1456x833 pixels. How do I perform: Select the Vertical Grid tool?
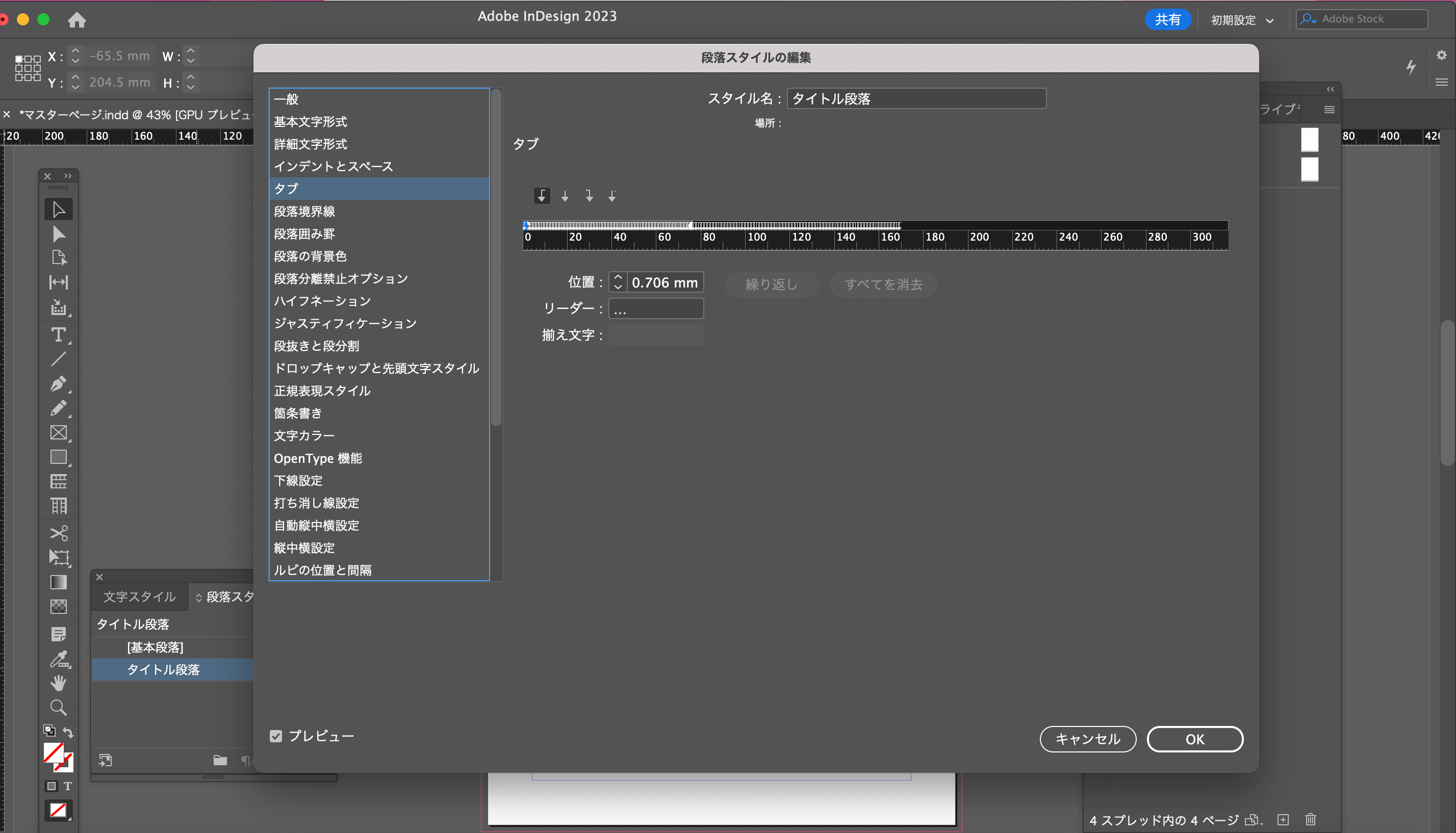pyautogui.click(x=58, y=506)
